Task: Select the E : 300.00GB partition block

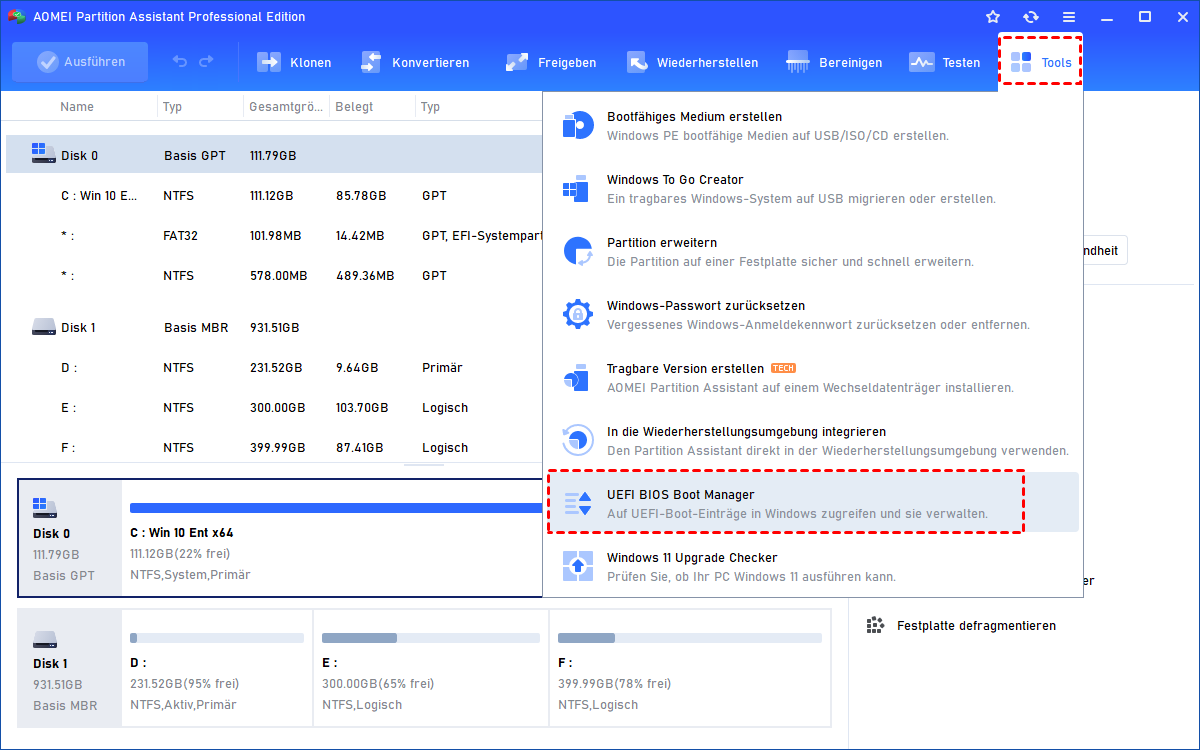Action: point(431,667)
